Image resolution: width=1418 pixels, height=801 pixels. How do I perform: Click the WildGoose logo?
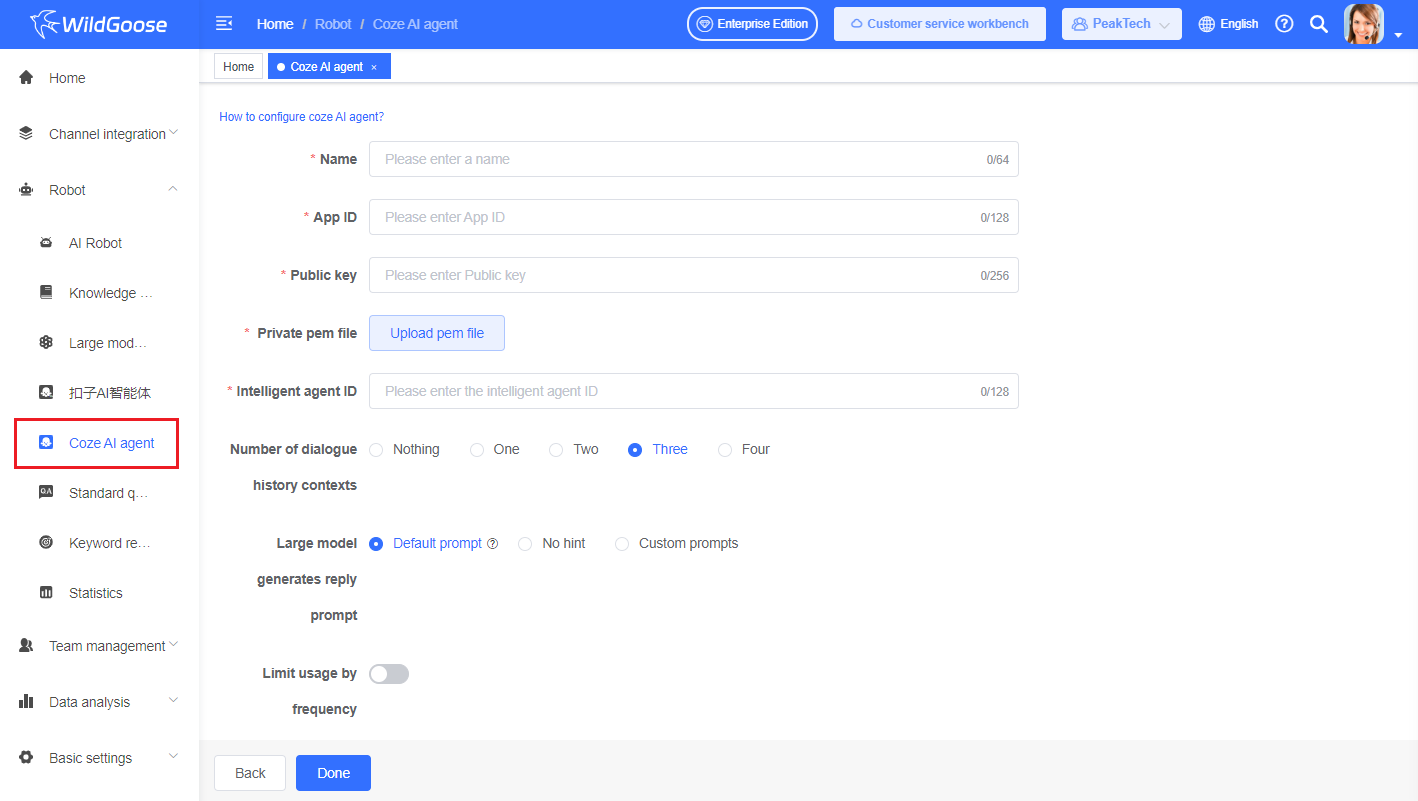coord(99,23)
